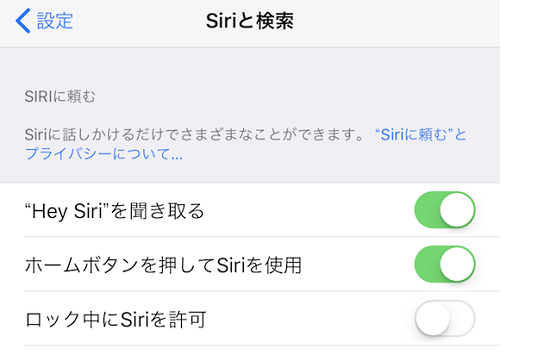Viewport: 540px width, 361px height.
Task: Open the “Siriに頼む”と privacy link
Action: [420, 134]
